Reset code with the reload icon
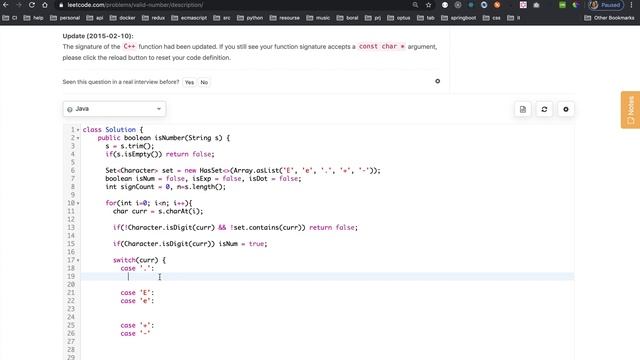Image resolution: width=640 pixels, height=360 pixels. pos(544,109)
